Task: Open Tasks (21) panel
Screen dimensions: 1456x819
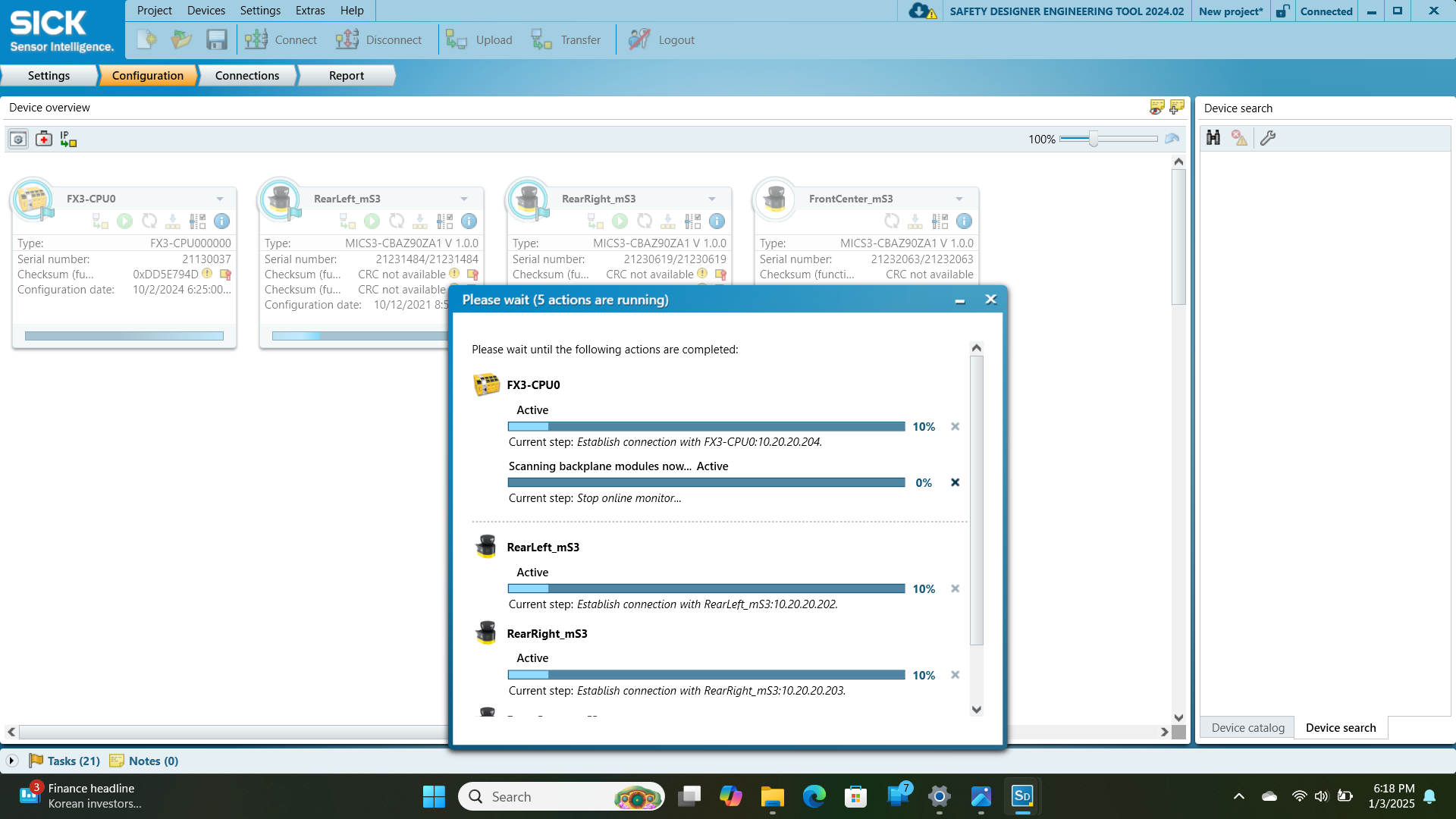Action: click(65, 761)
